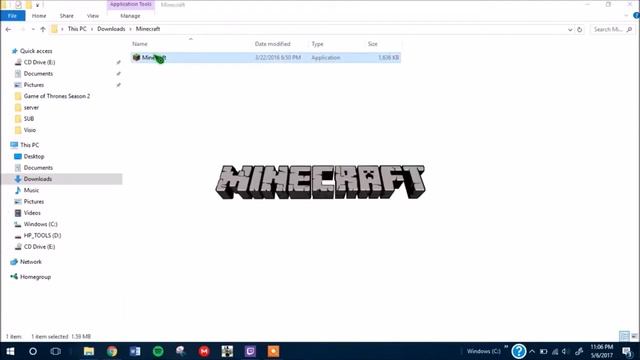Switch to large icons view layout
The height and width of the screenshot is (360, 640).
coord(634,336)
